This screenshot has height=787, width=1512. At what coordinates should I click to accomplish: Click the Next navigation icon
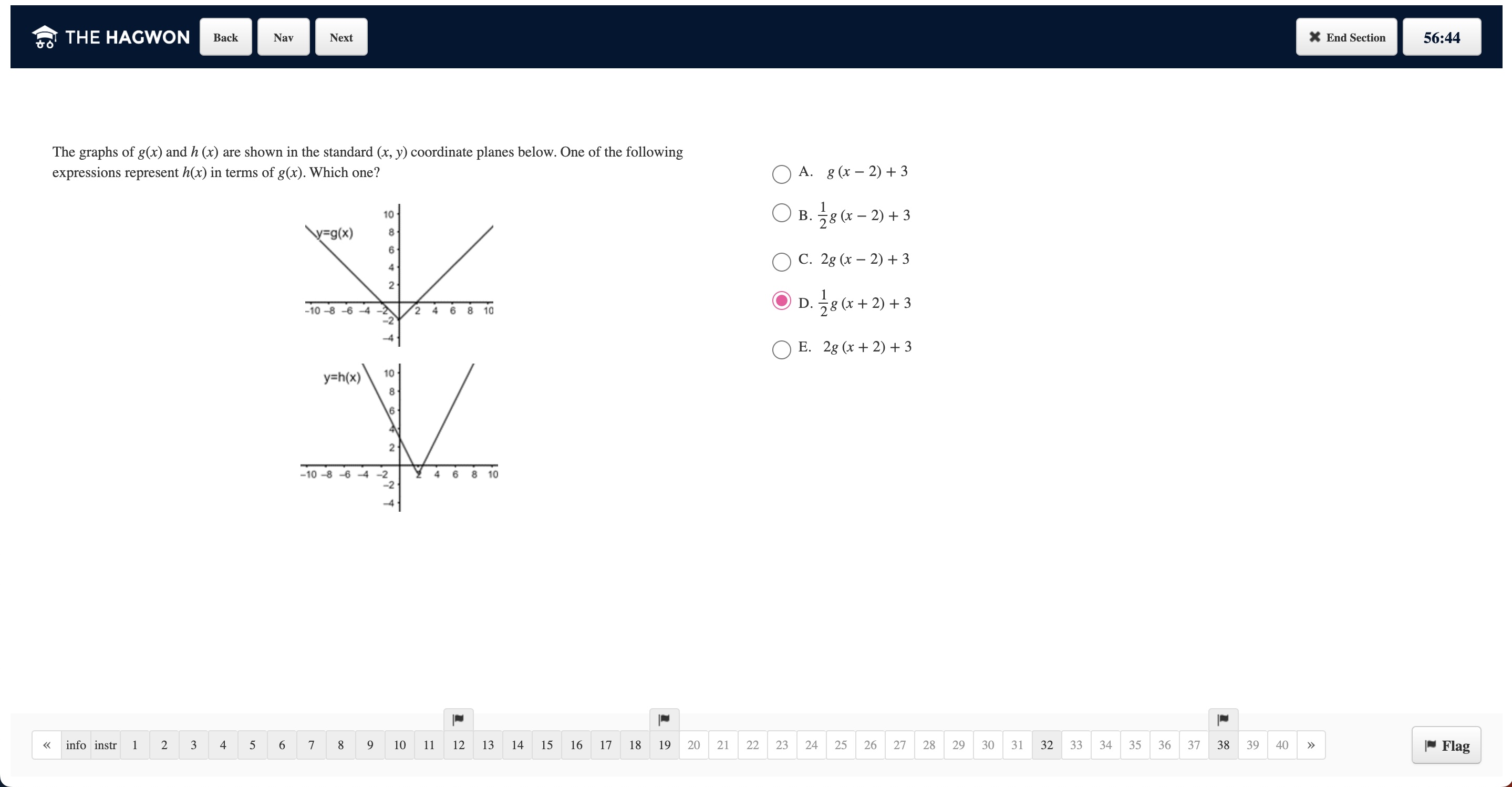pos(341,37)
